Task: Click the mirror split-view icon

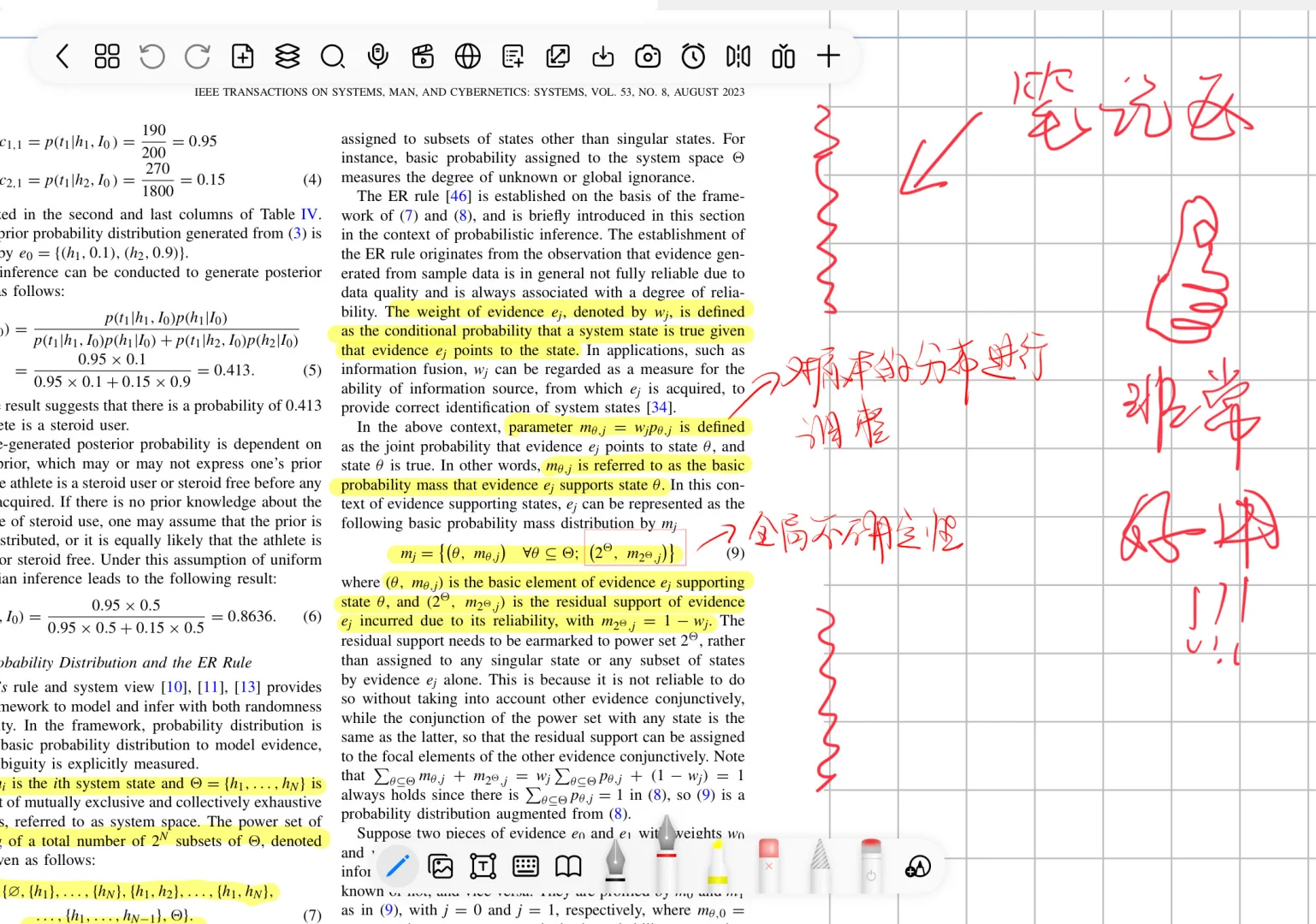Action: pyautogui.click(x=738, y=56)
